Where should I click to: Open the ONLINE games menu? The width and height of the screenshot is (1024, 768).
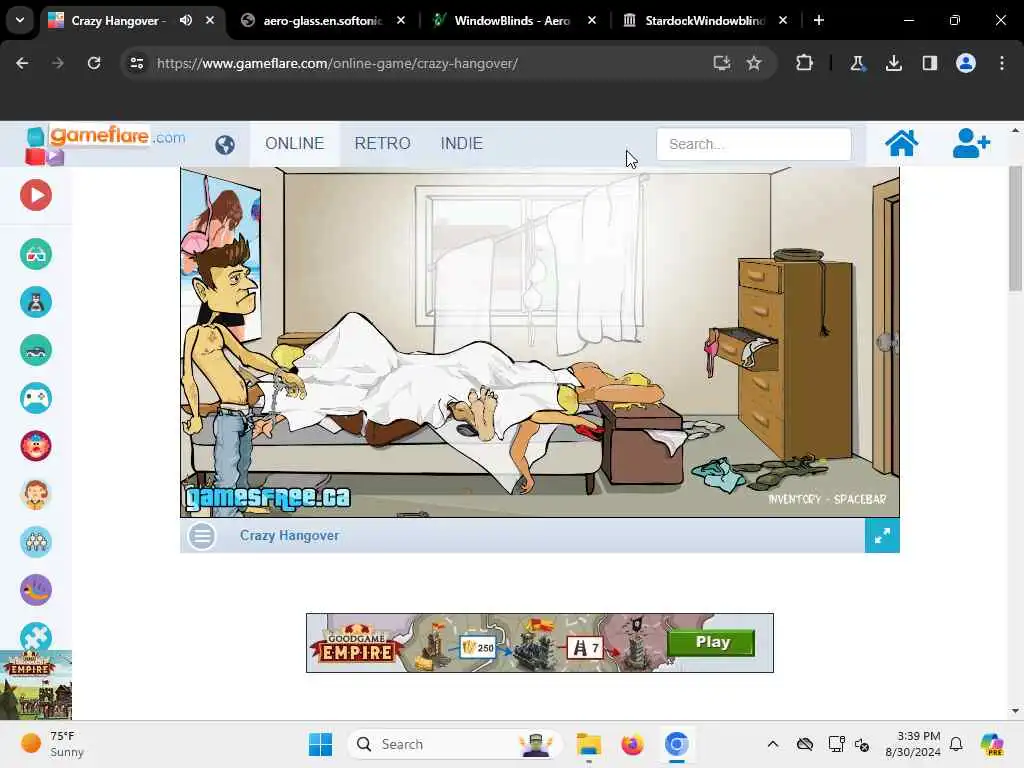(295, 144)
